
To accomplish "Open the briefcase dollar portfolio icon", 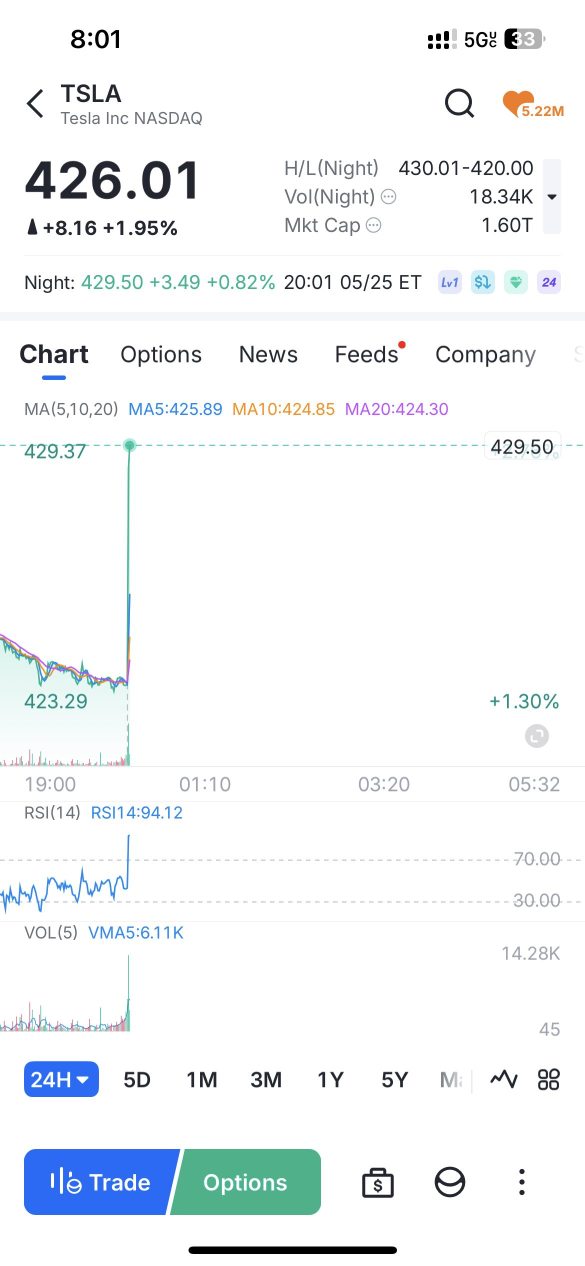I will [x=378, y=1182].
